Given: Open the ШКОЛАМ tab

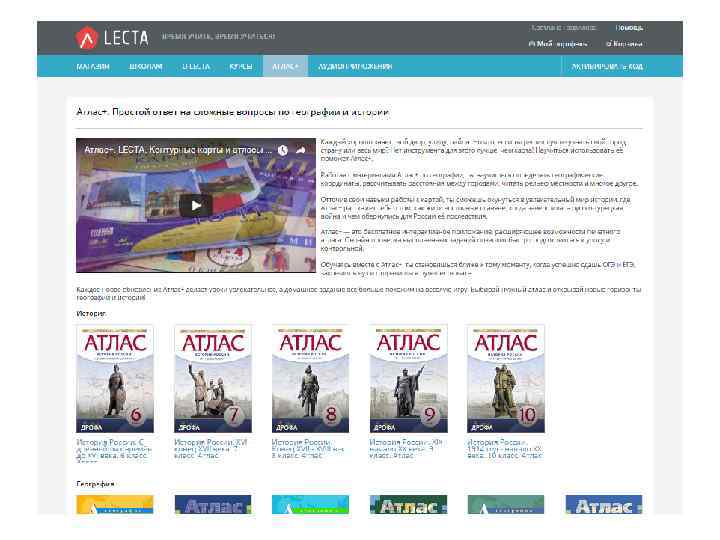Looking at the screenshot, I should pos(146,67).
